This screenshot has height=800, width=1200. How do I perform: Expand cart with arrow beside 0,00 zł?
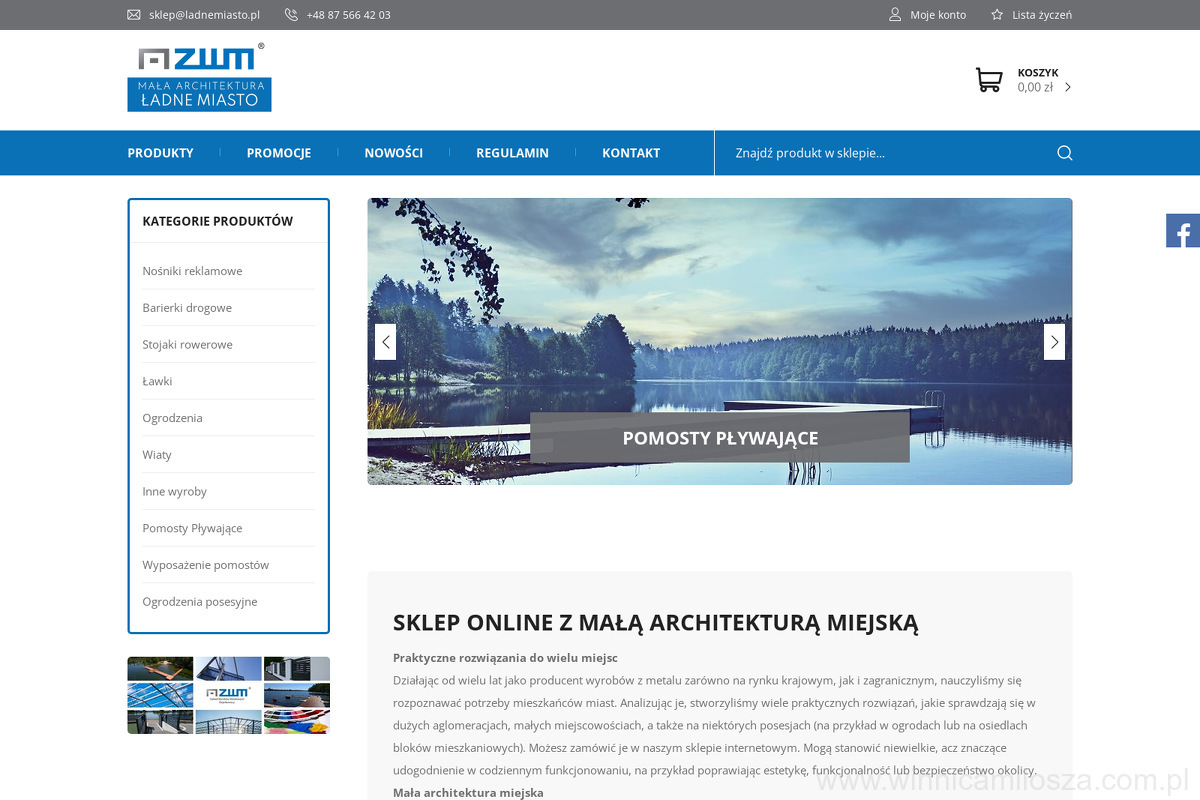1068,87
